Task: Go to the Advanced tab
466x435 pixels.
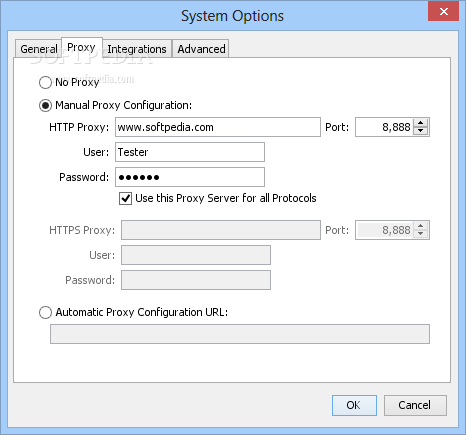Action: (201, 49)
